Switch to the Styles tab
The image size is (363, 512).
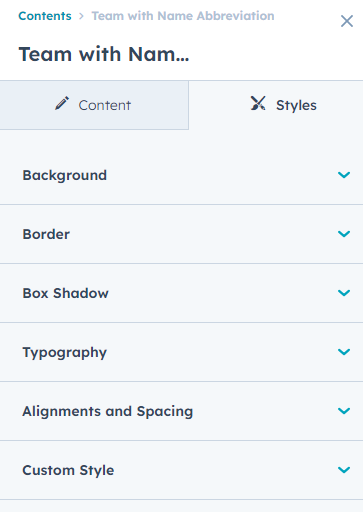click(x=276, y=105)
